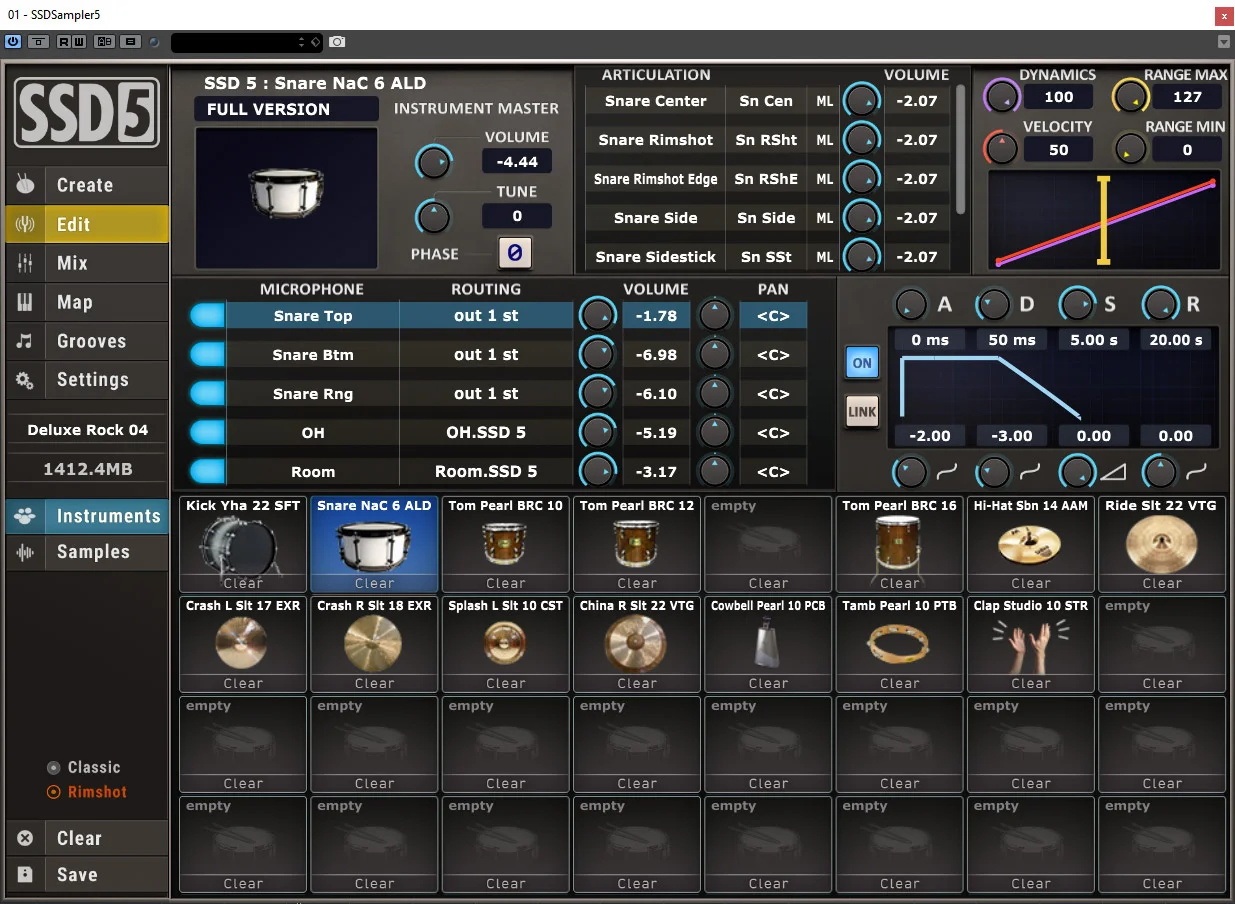Click the articulation list scrollbar
Viewport: 1235px width, 904px height.
[x=961, y=149]
